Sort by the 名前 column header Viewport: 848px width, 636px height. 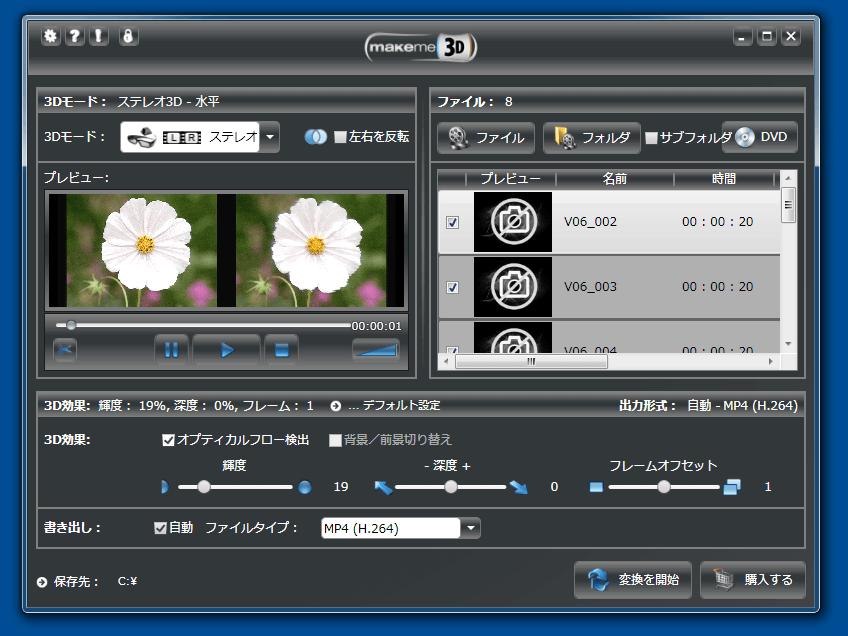click(615, 178)
